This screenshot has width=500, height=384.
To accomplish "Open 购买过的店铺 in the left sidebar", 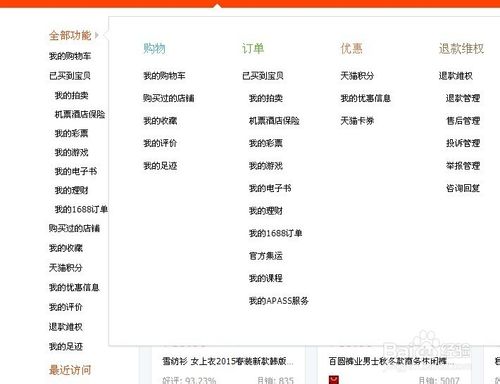I will pyautogui.click(x=74, y=228).
